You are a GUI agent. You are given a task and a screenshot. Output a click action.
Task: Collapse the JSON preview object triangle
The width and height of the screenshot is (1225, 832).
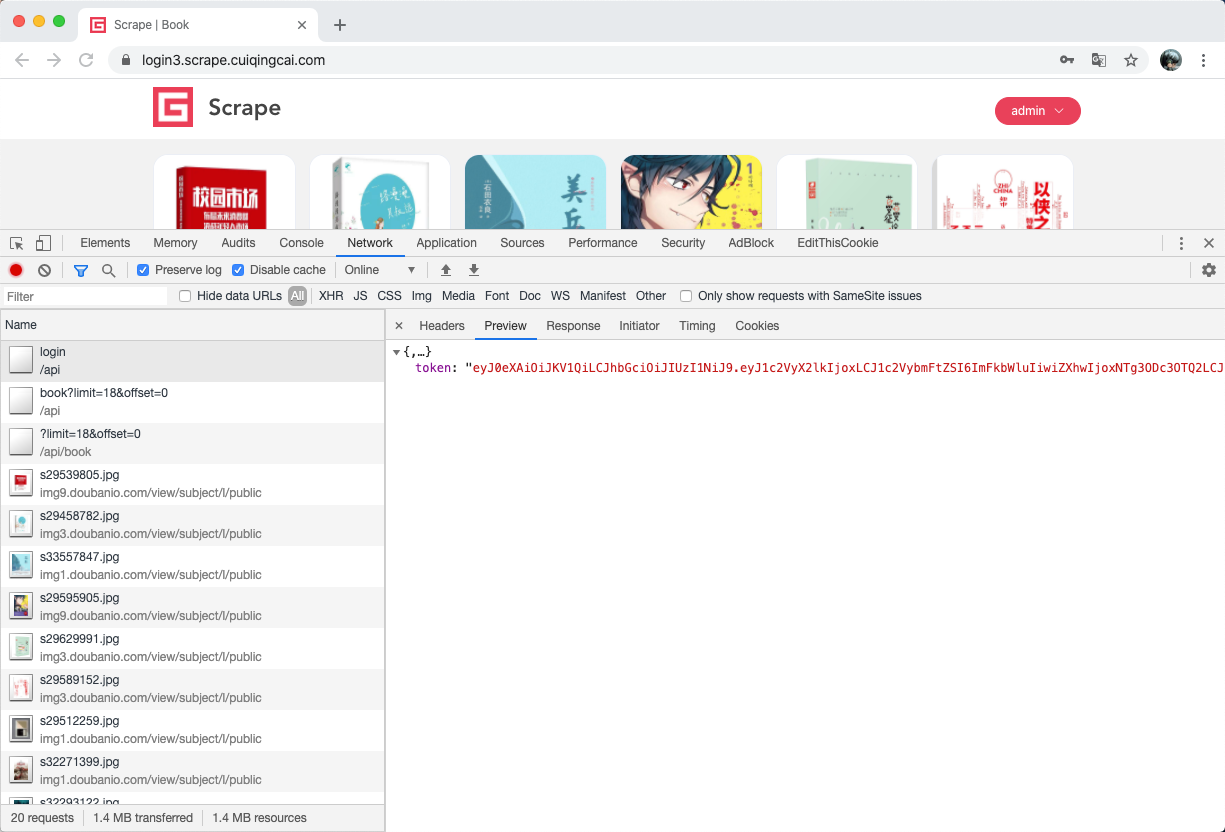click(x=397, y=352)
